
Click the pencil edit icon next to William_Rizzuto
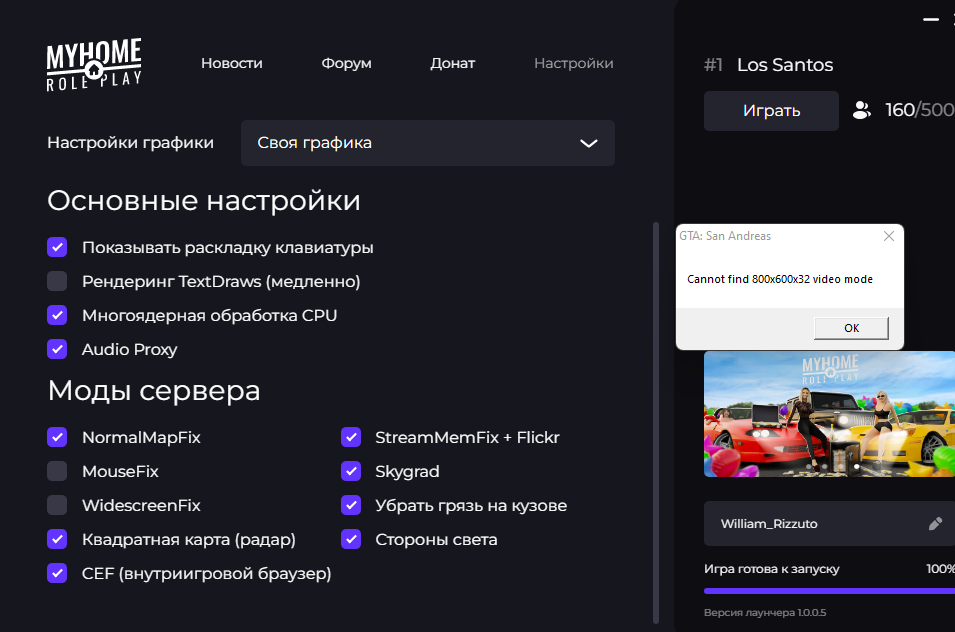click(x=936, y=524)
